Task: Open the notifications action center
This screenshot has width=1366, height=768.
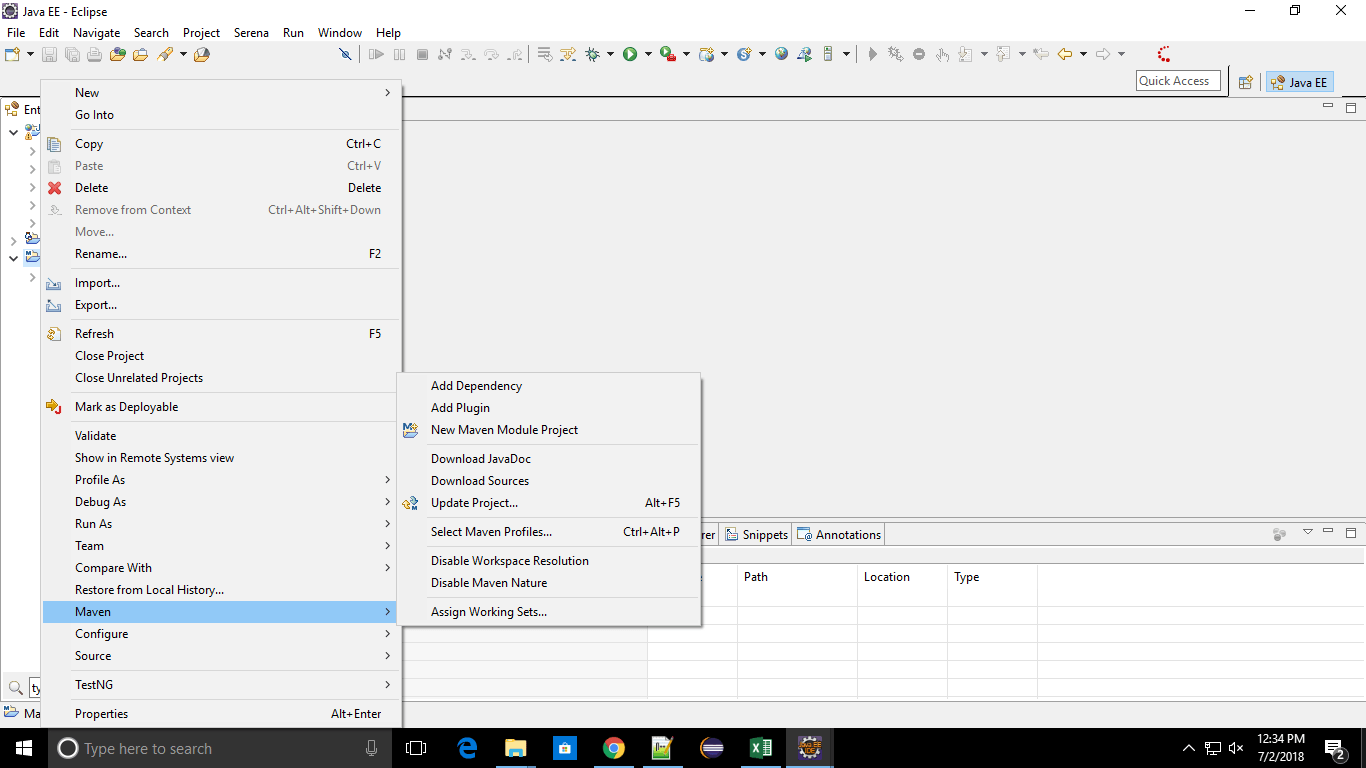Action: pyautogui.click(x=1334, y=748)
